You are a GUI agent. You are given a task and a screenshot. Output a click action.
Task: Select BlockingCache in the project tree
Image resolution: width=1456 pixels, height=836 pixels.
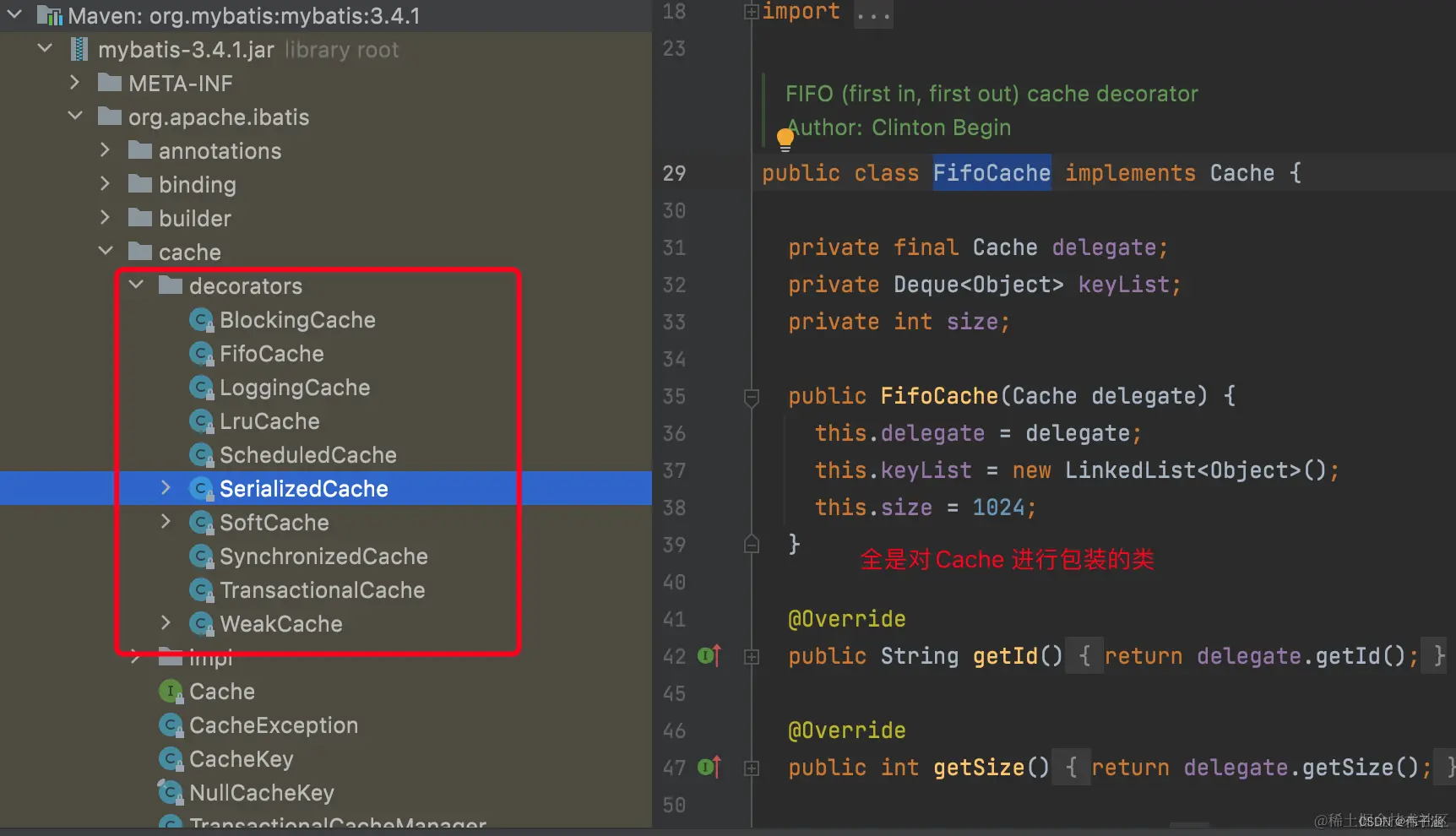click(297, 320)
